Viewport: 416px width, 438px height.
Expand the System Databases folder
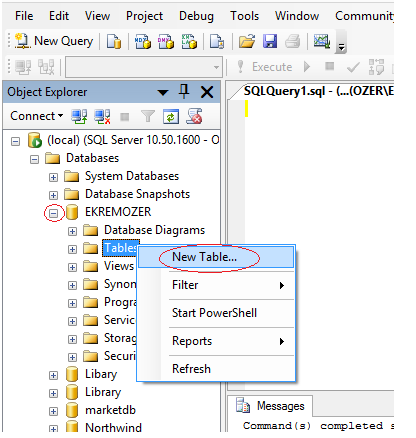(53, 177)
